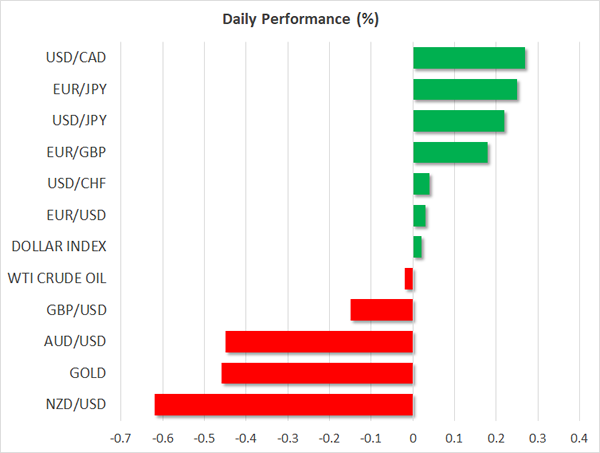This screenshot has height=453, width=600.
Task: Click the EUR/GBP bar
Action: [450, 153]
